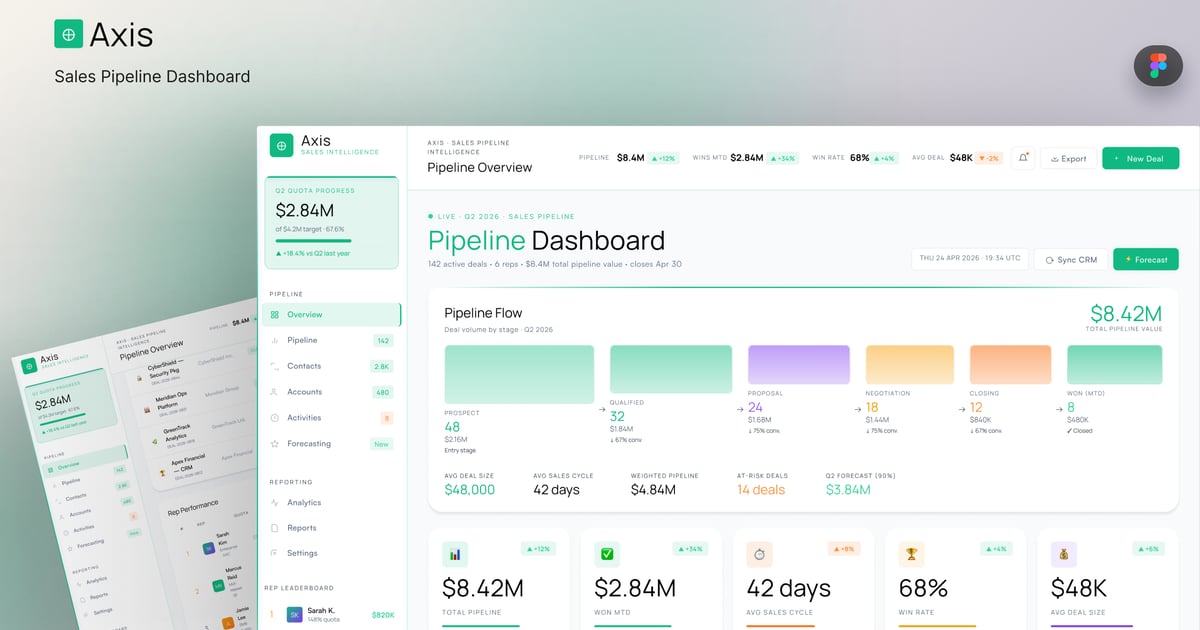Click the +34% badge on Won MTD card
Image resolution: width=1200 pixels, height=630 pixels.
[691, 549]
